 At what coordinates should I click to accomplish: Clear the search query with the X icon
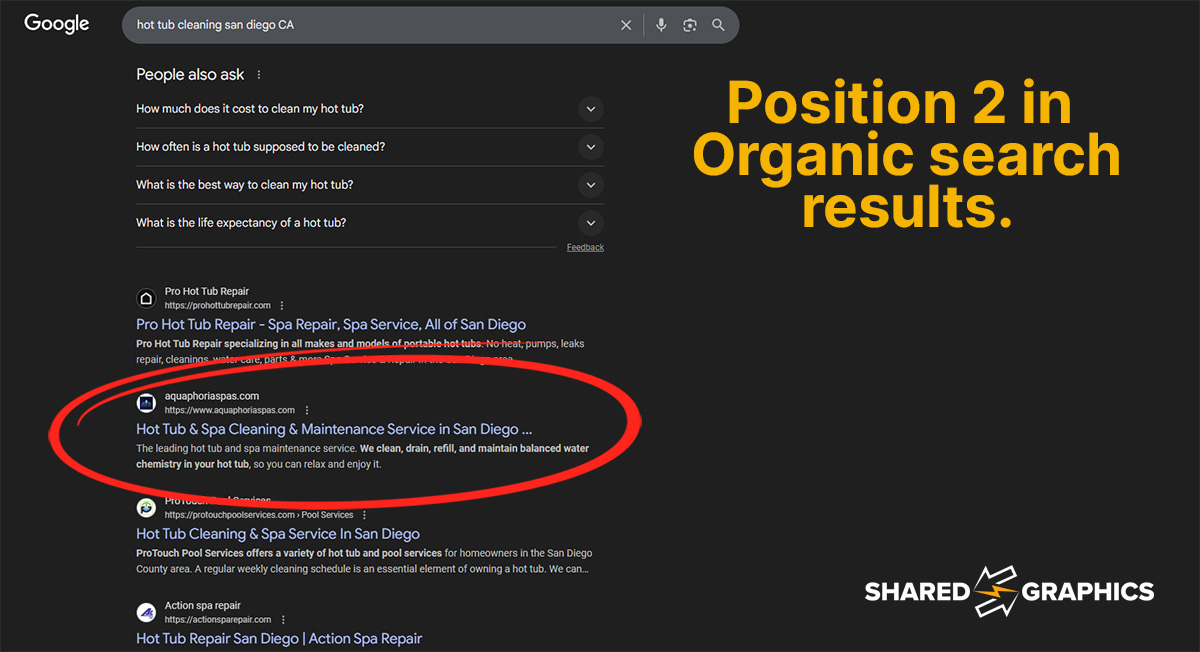click(626, 25)
